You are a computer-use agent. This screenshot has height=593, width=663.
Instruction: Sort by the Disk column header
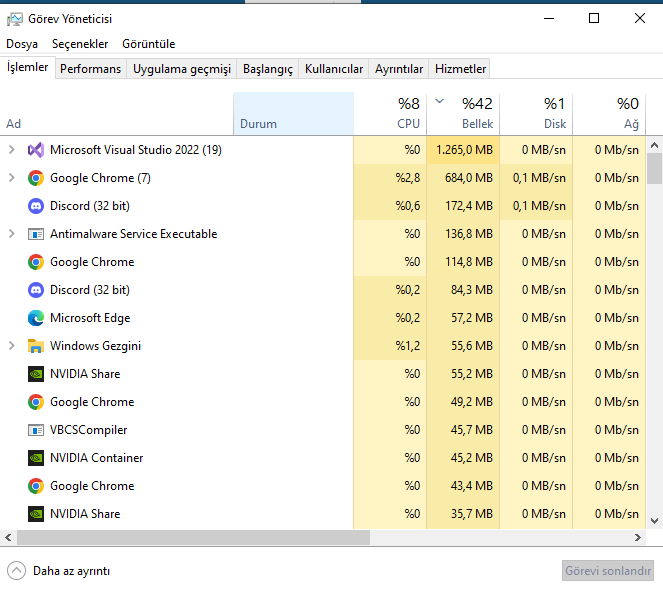pos(536,114)
